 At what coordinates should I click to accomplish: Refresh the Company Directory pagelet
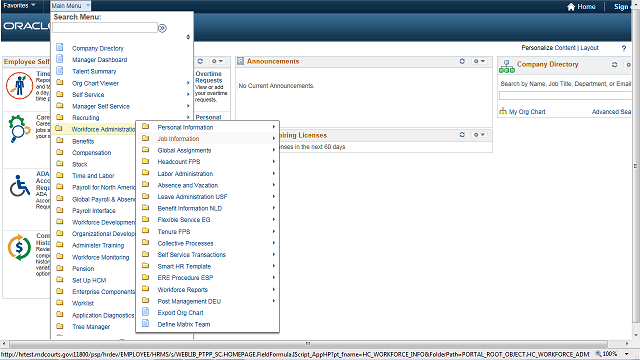pos(615,64)
